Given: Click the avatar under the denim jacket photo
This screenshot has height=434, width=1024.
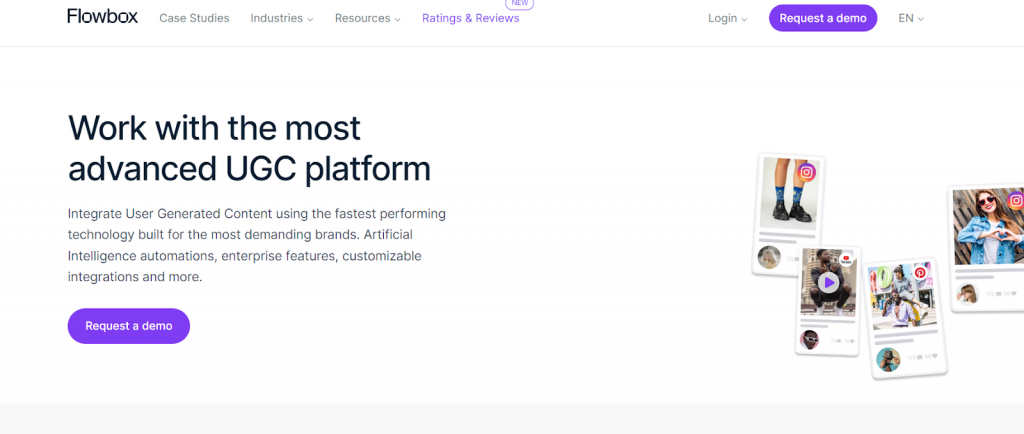Looking at the screenshot, I should click(x=967, y=293).
